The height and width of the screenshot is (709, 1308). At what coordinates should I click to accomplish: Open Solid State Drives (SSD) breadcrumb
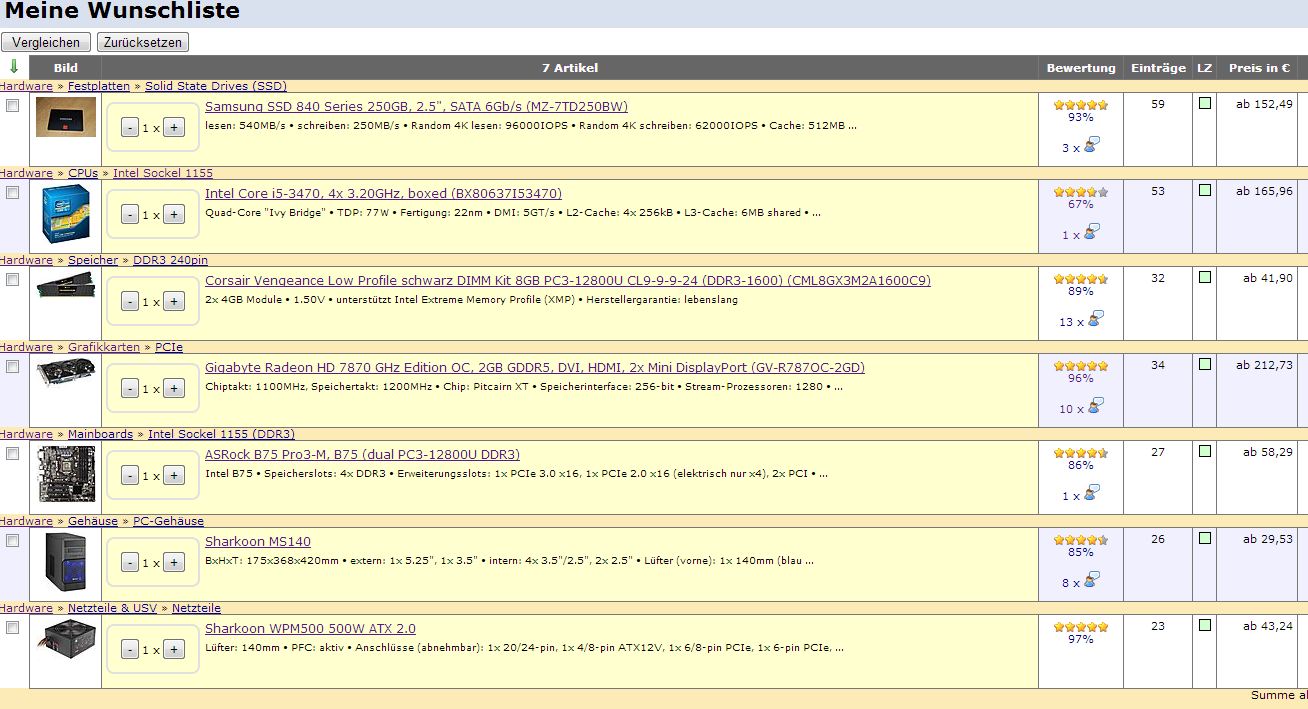click(216, 86)
